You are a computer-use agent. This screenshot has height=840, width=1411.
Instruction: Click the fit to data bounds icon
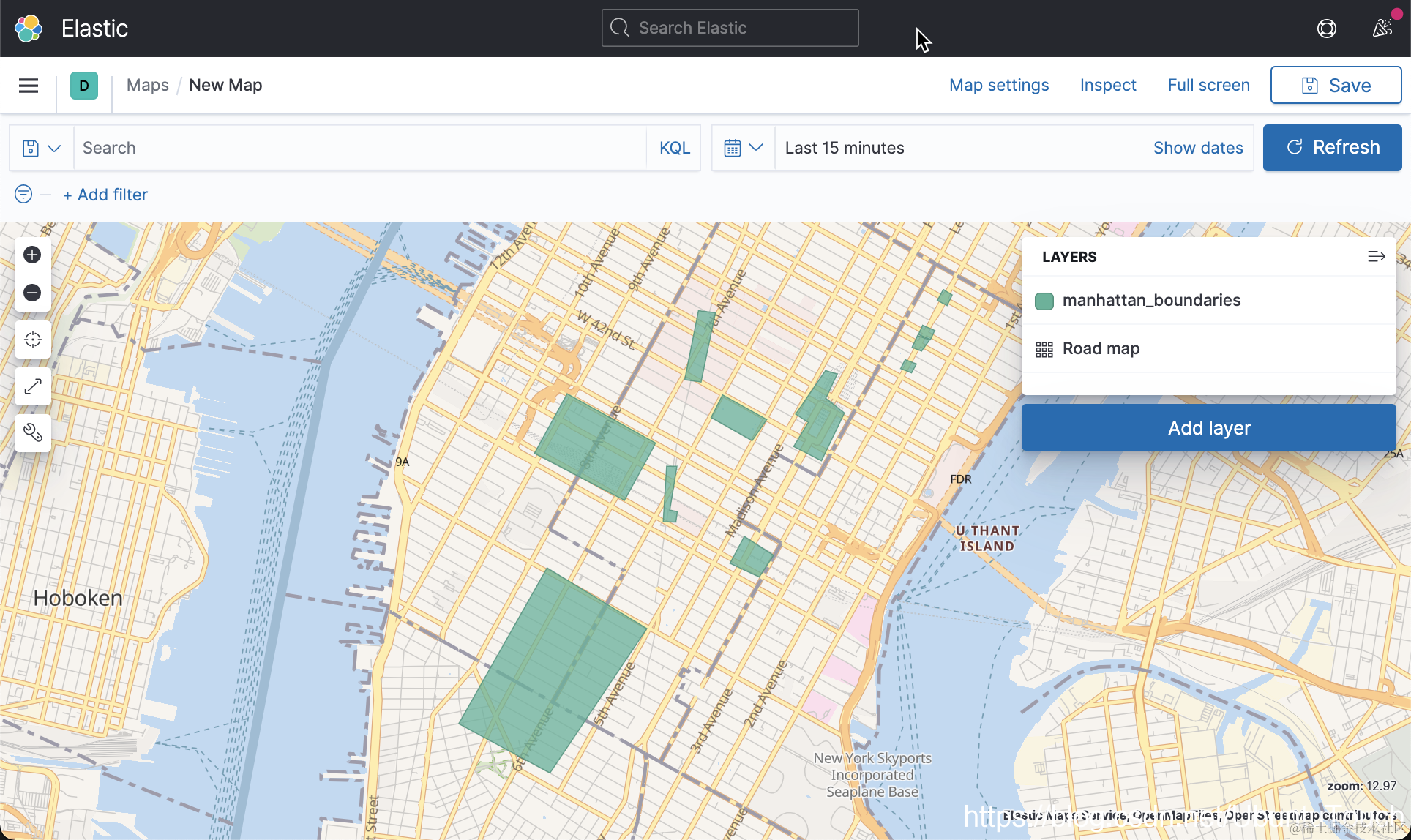click(x=32, y=340)
